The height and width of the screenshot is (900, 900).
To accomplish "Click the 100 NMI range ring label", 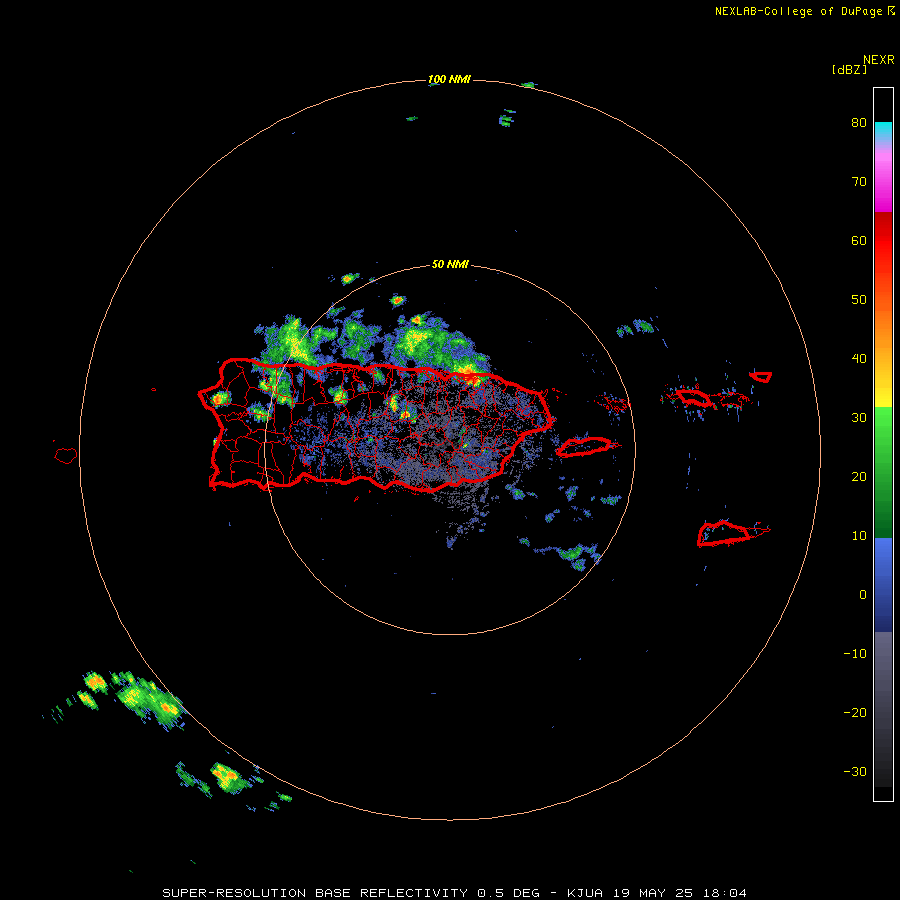I will 449,79.
